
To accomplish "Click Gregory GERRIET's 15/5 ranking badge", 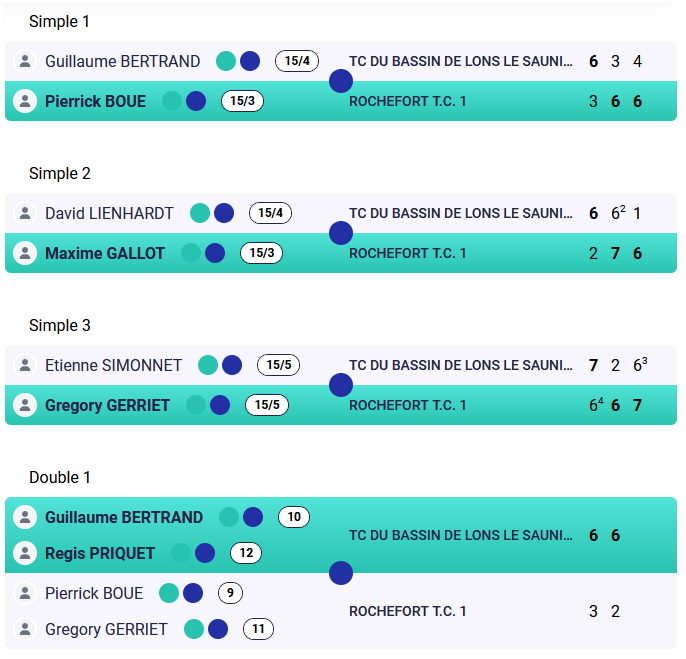I will click(267, 405).
